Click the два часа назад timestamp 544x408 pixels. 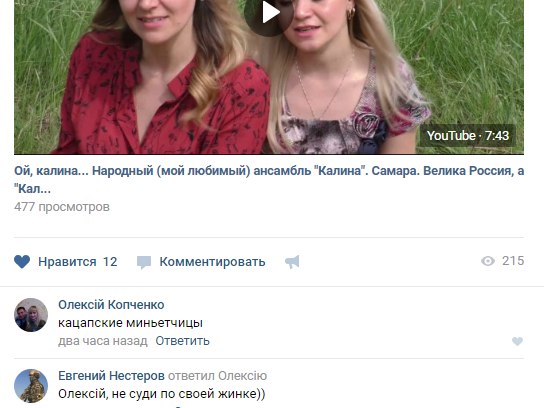tap(103, 341)
